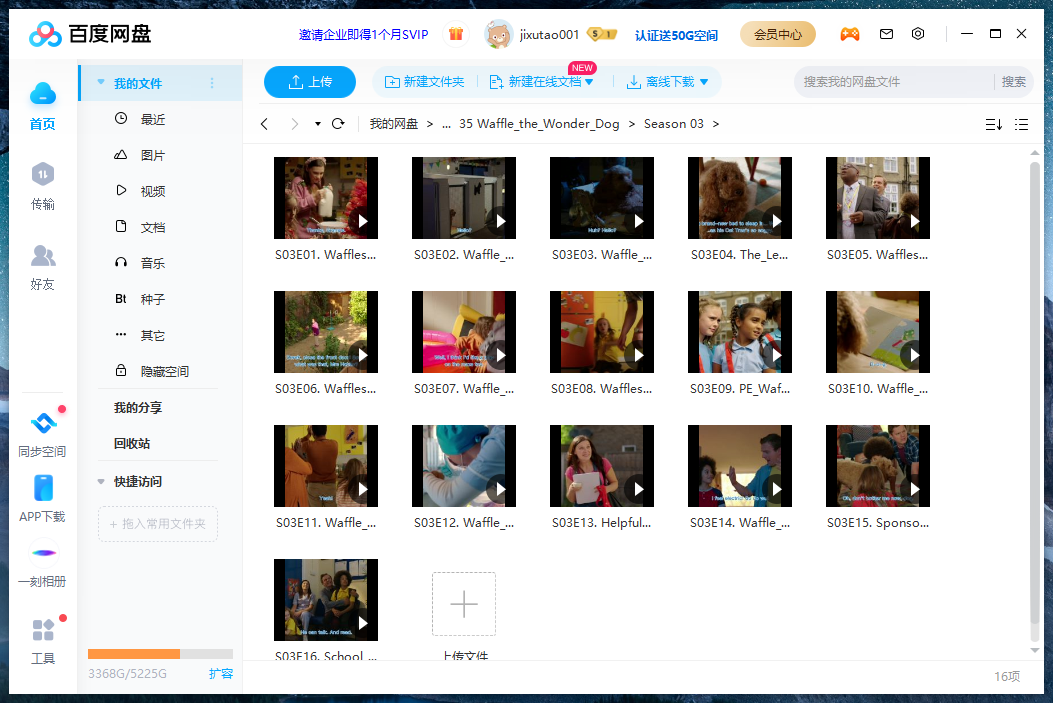
Task: Open the 一刻相册 album icon
Action: pos(44,553)
